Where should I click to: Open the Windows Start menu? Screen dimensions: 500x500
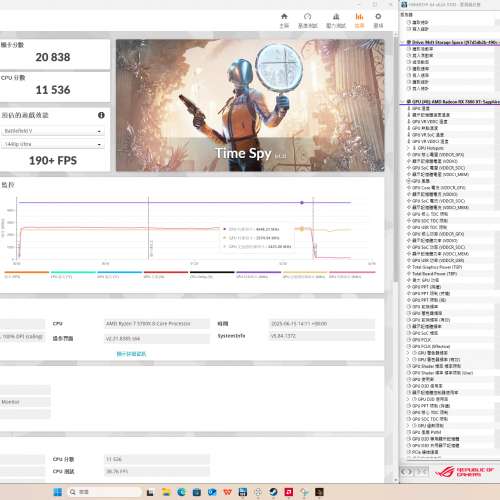click(58, 492)
